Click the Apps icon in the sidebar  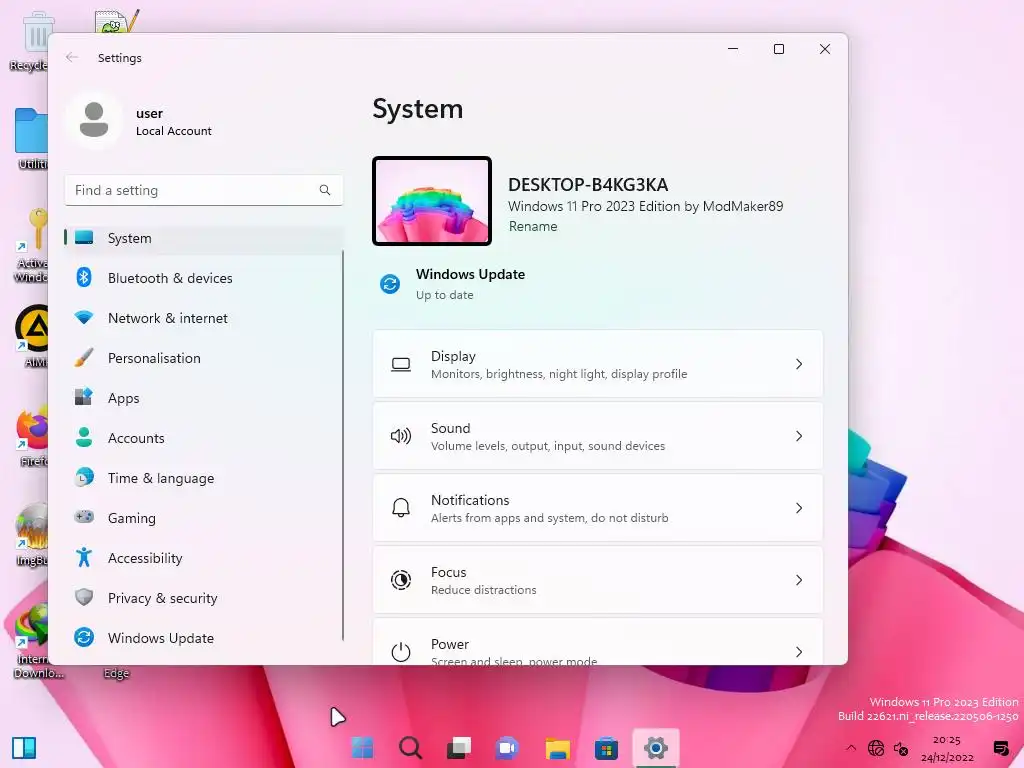click(x=84, y=397)
